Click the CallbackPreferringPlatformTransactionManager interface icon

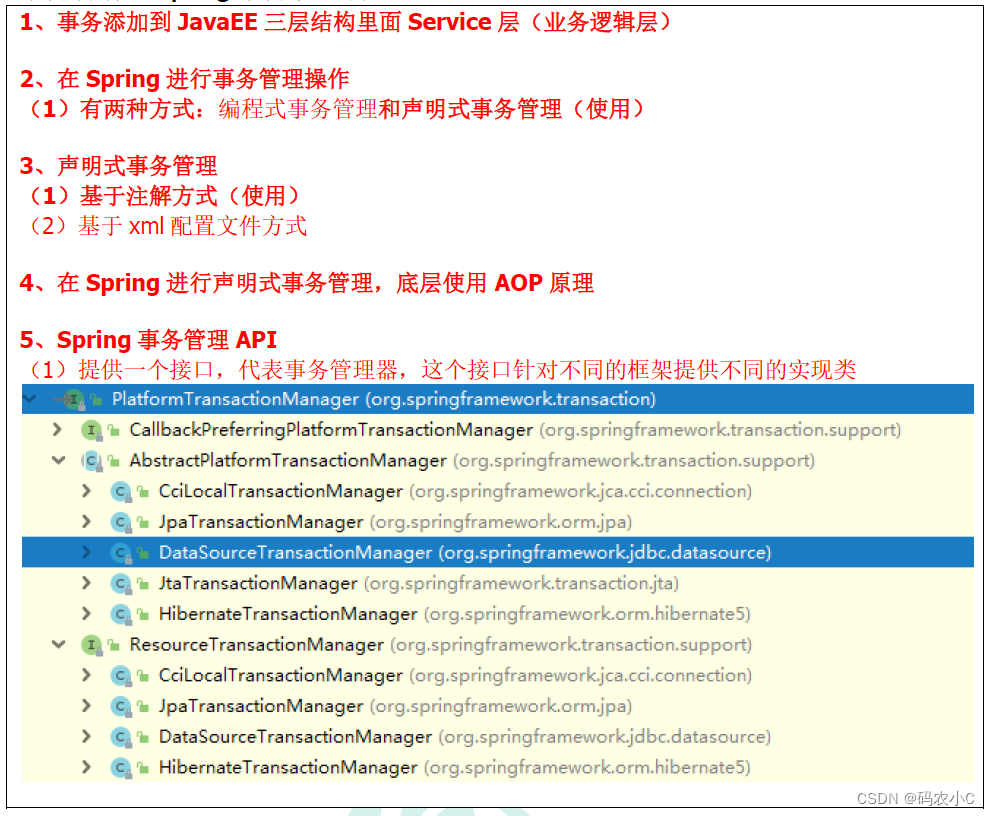click(x=92, y=431)
